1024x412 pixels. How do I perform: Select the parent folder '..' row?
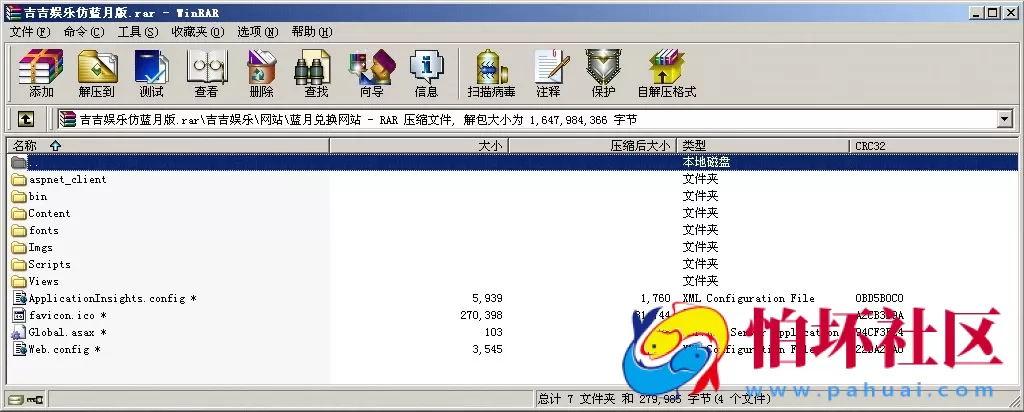coord(512,162)
